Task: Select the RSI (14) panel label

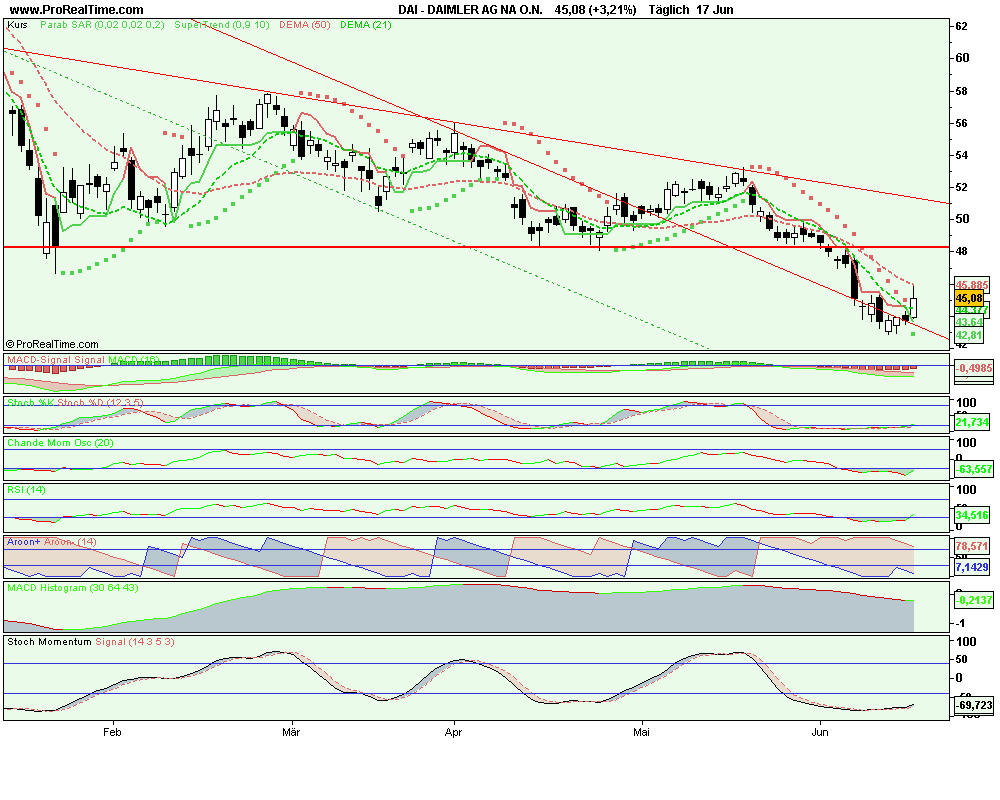Action: click(x=26, y=490)
